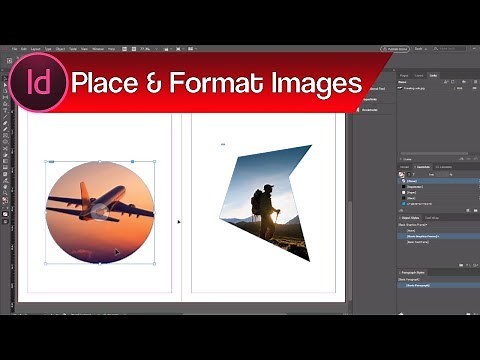Viewport: 480px width, 360px height.
Task: Open the Screen Mode dropdown
Action: pyautogui.click(x=180, y=49)
